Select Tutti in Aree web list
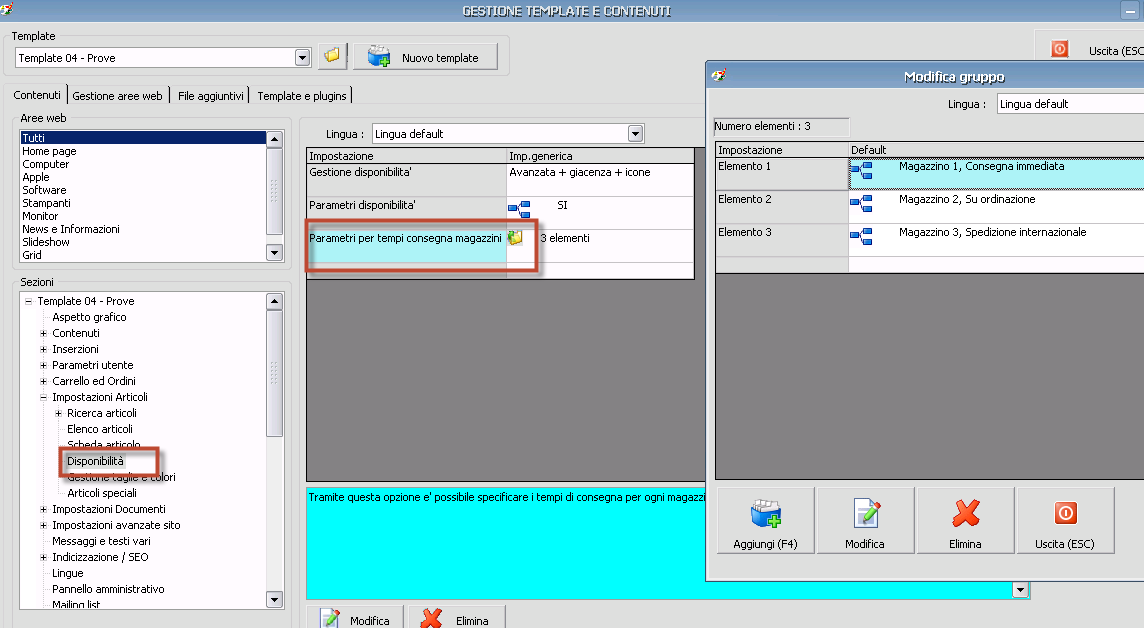This screenshot has height=628, width=1144. point(143,138)
